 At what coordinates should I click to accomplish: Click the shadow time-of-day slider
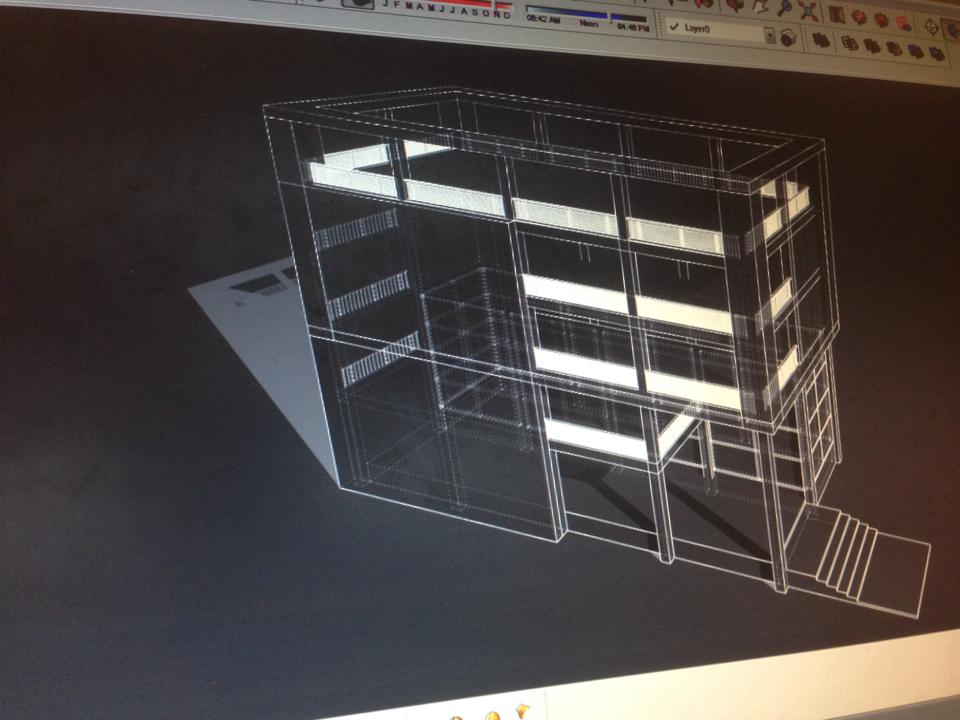[587, 13]
